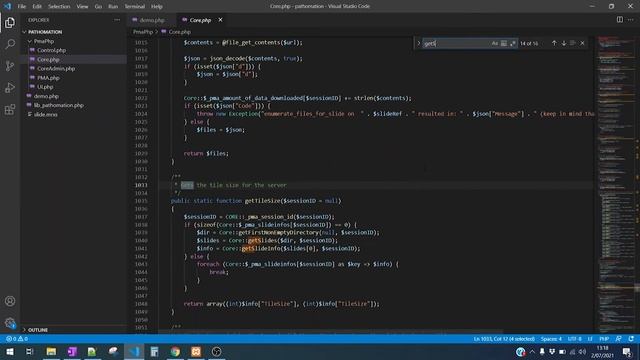Viewport: 640px width, 360px height.
Task: Open UI.php in explorer
Action: tap(45, 87)
